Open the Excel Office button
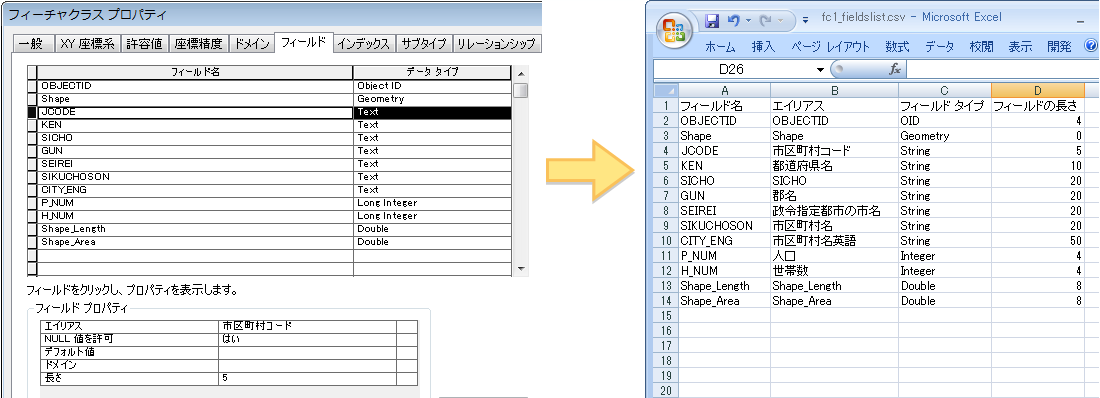The width and height of the screenshot is (1100, 398). pyautogui.click(x=674, y=30)
